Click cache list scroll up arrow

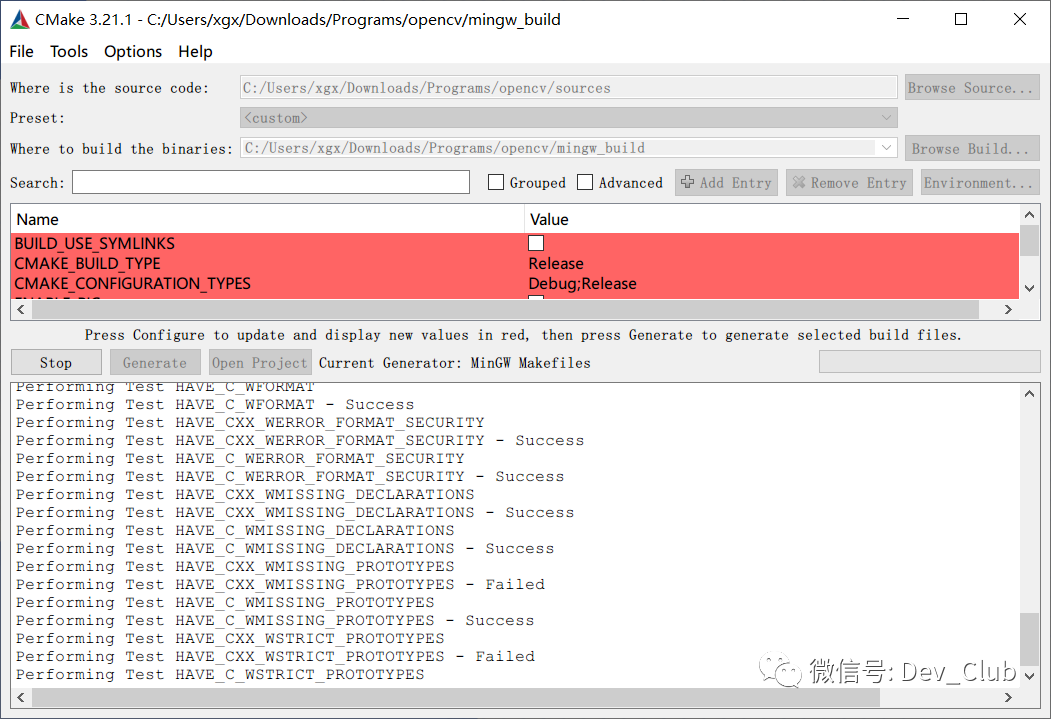(1030, 215)
